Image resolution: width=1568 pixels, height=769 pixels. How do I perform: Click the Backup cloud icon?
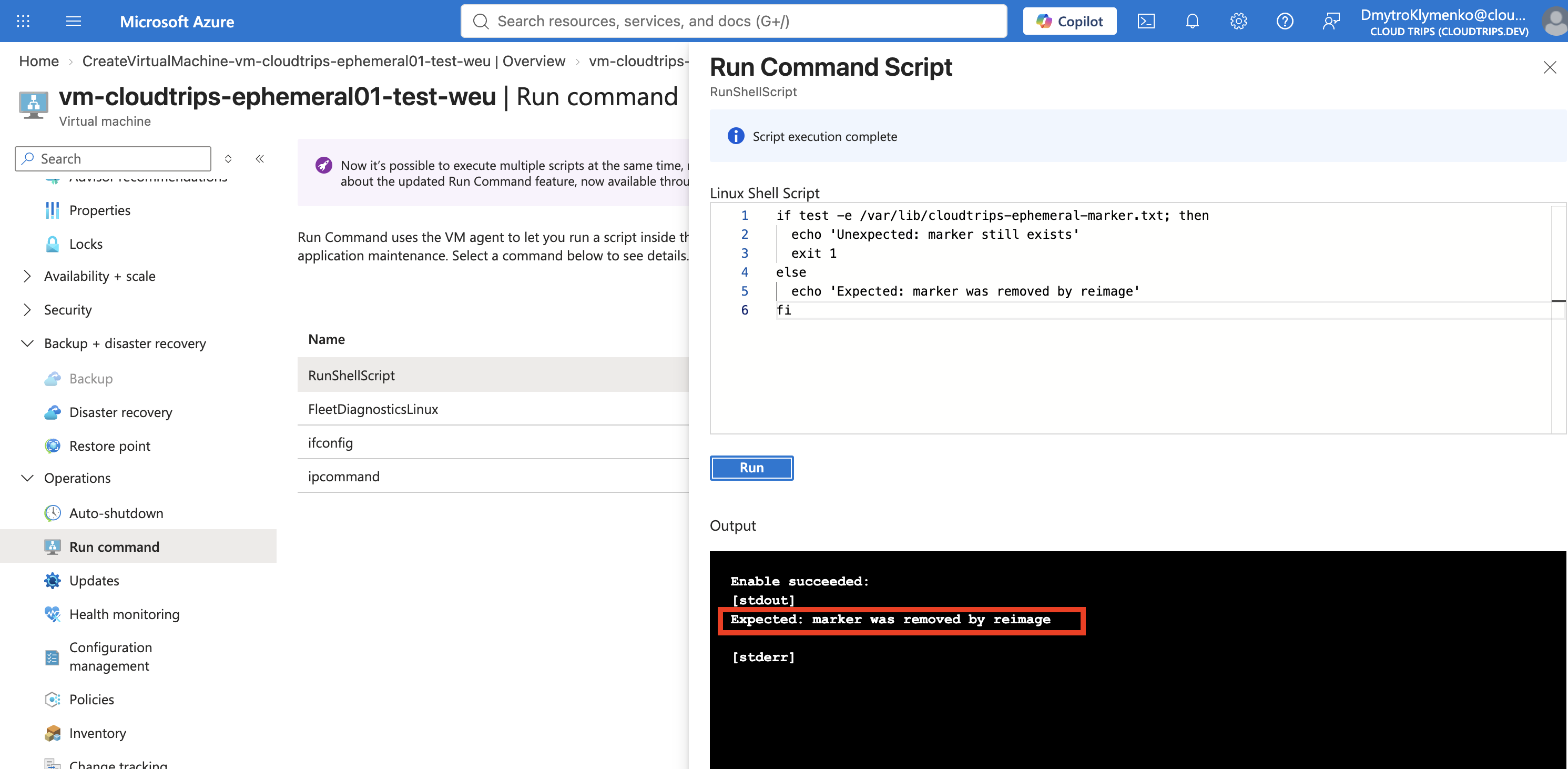coord(53,378)
